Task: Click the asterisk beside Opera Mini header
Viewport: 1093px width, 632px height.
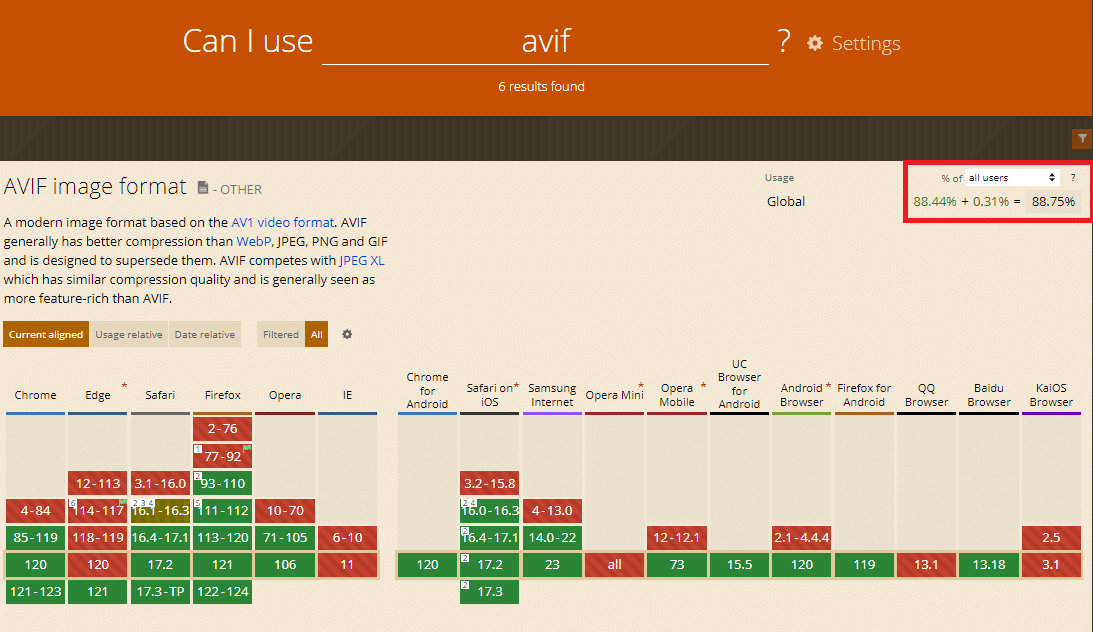Action: (640, 385)
